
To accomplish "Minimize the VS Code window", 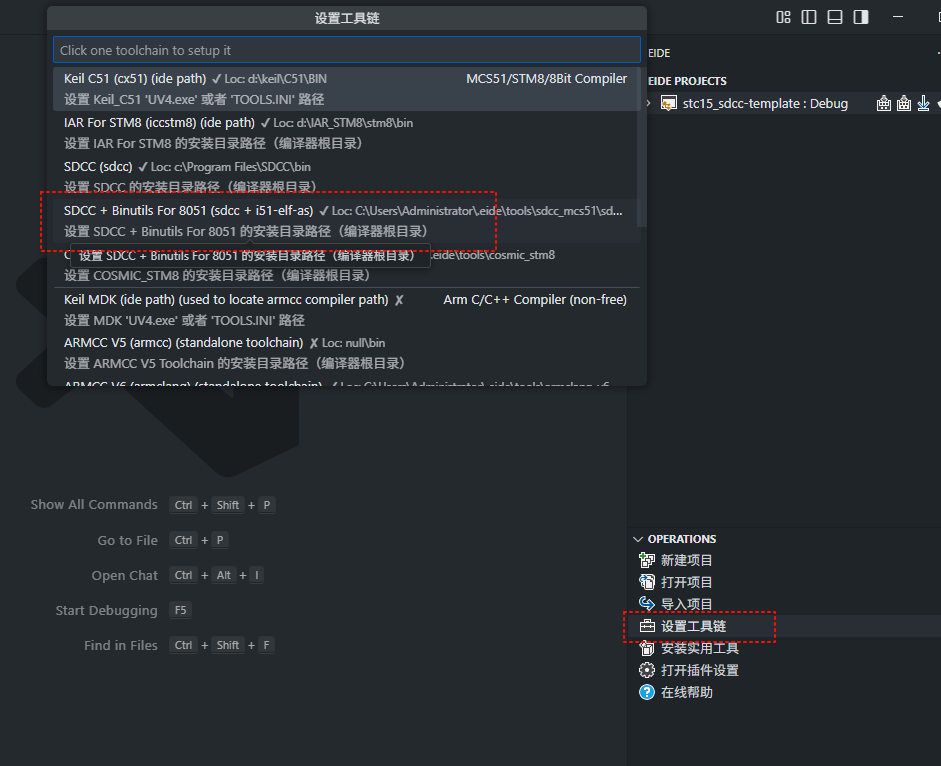I will [x=898, y=17].
